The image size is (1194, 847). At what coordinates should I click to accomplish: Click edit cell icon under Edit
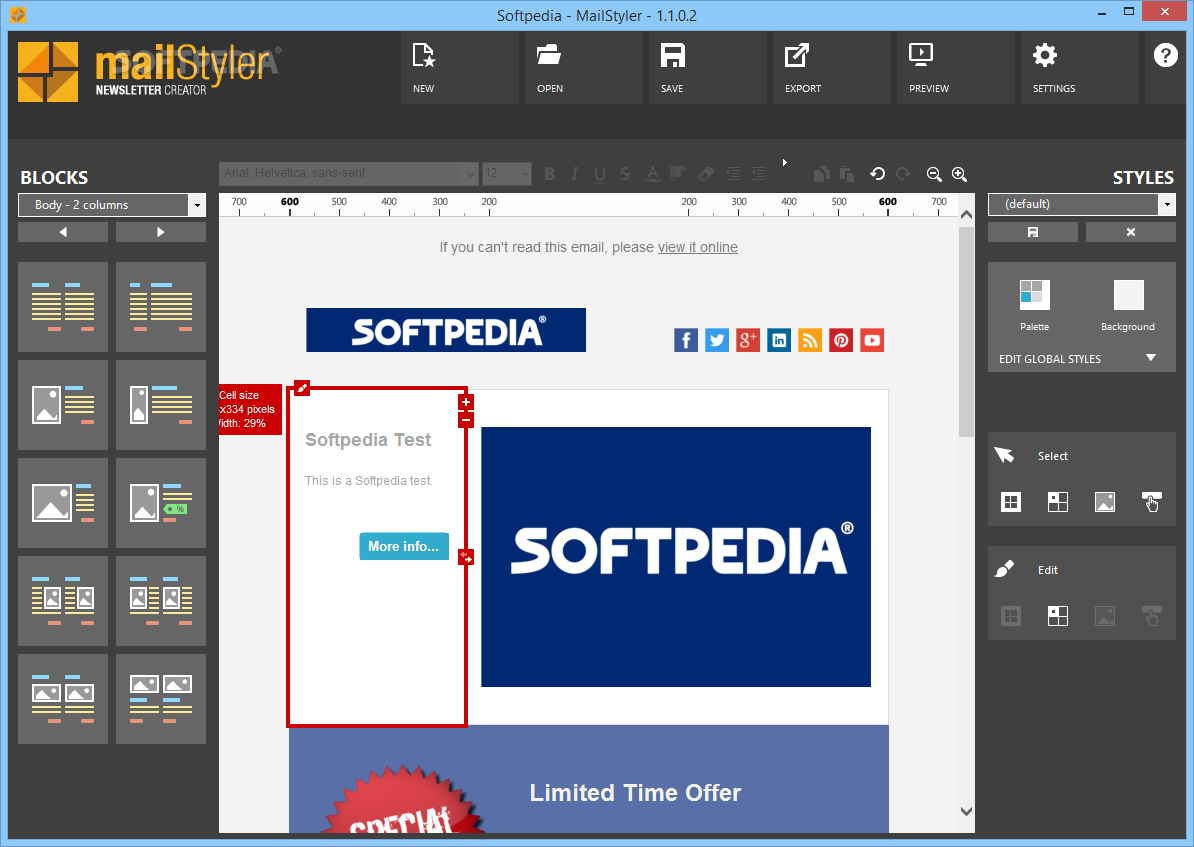pyautogui.click(x=1058, y=615)
